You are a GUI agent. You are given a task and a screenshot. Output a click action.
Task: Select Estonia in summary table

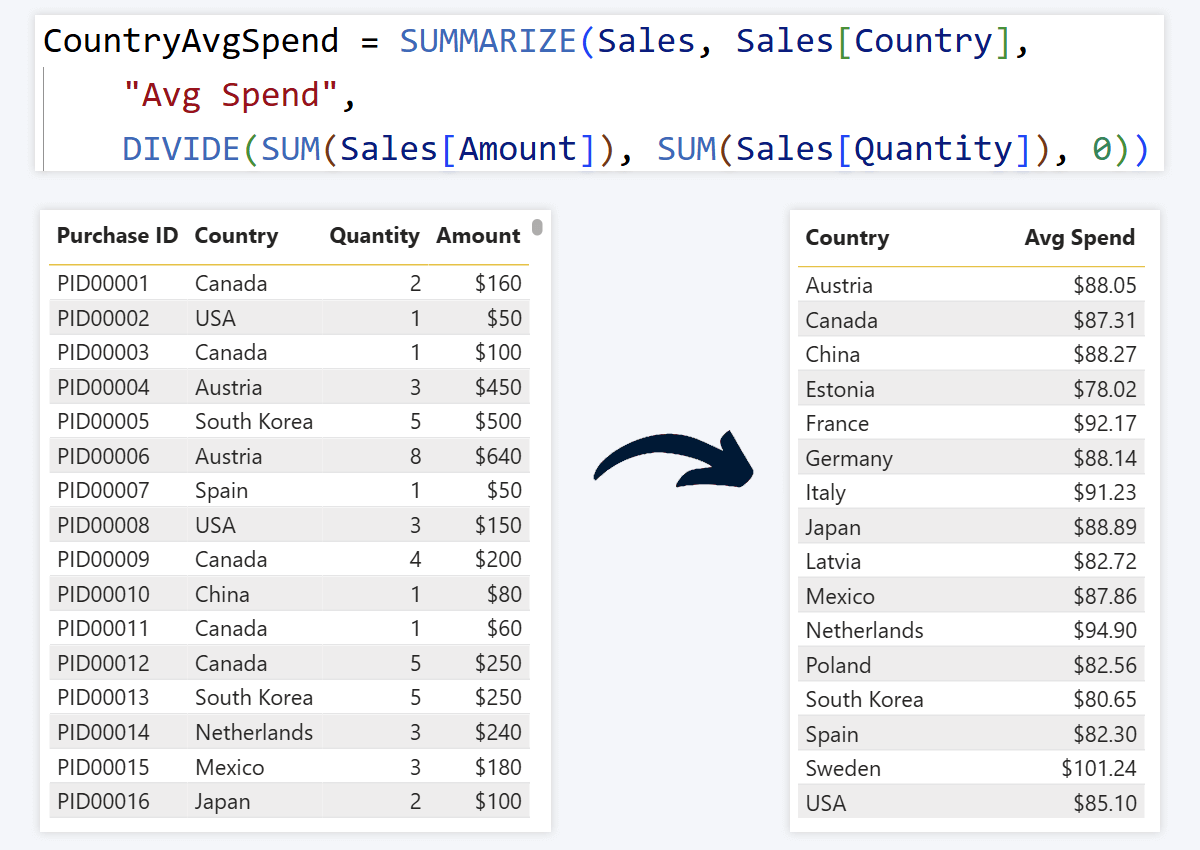click(840, 389)
